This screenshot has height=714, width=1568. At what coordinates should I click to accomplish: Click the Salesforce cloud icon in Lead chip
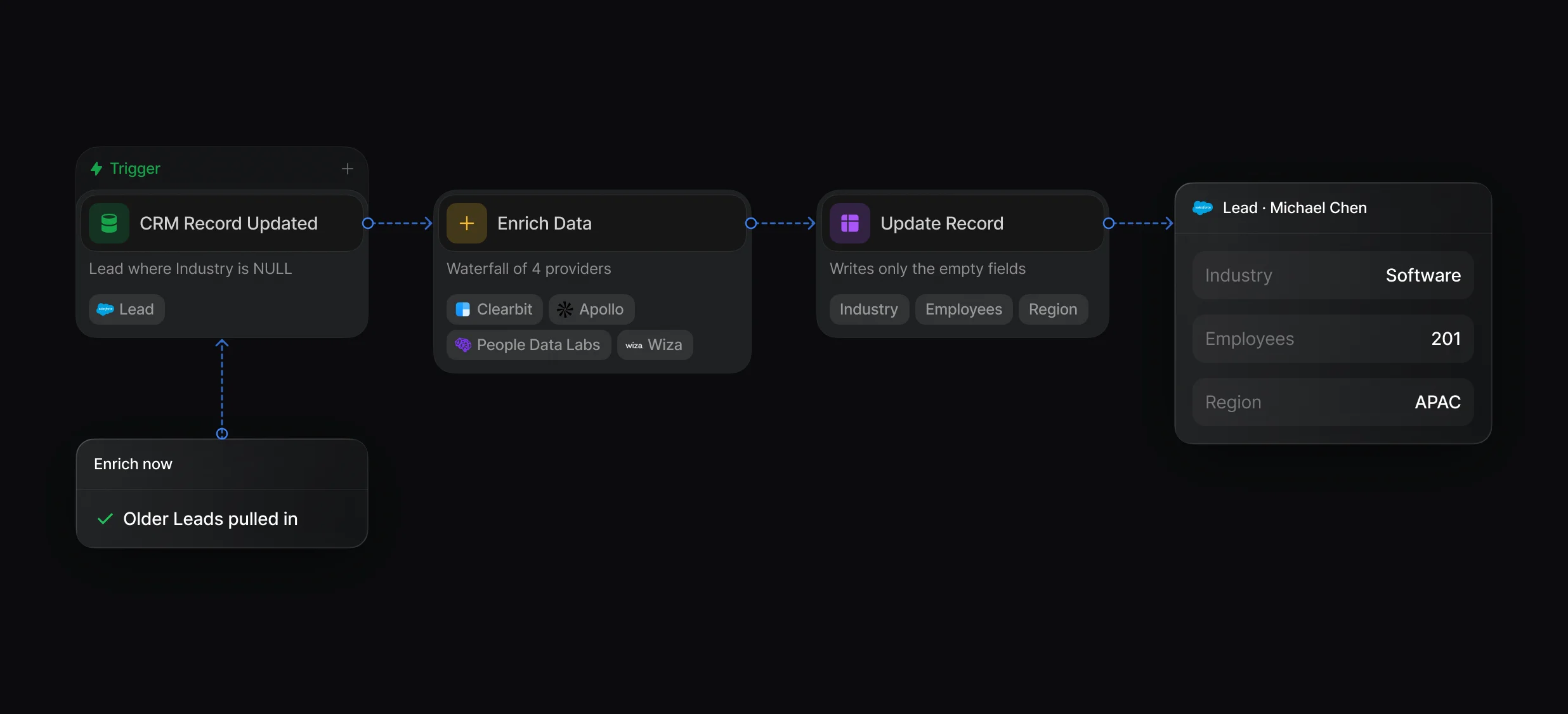point(105,309)
